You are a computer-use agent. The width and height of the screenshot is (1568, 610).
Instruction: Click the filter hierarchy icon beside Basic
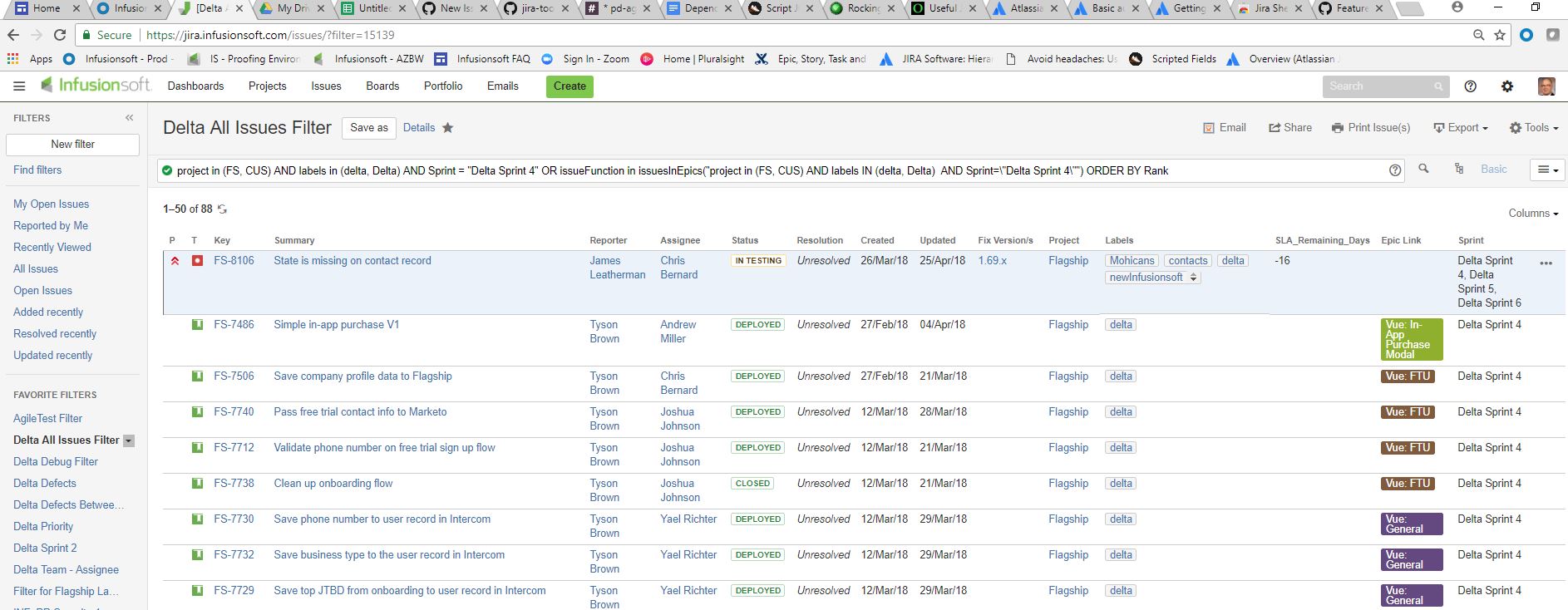1459,169
